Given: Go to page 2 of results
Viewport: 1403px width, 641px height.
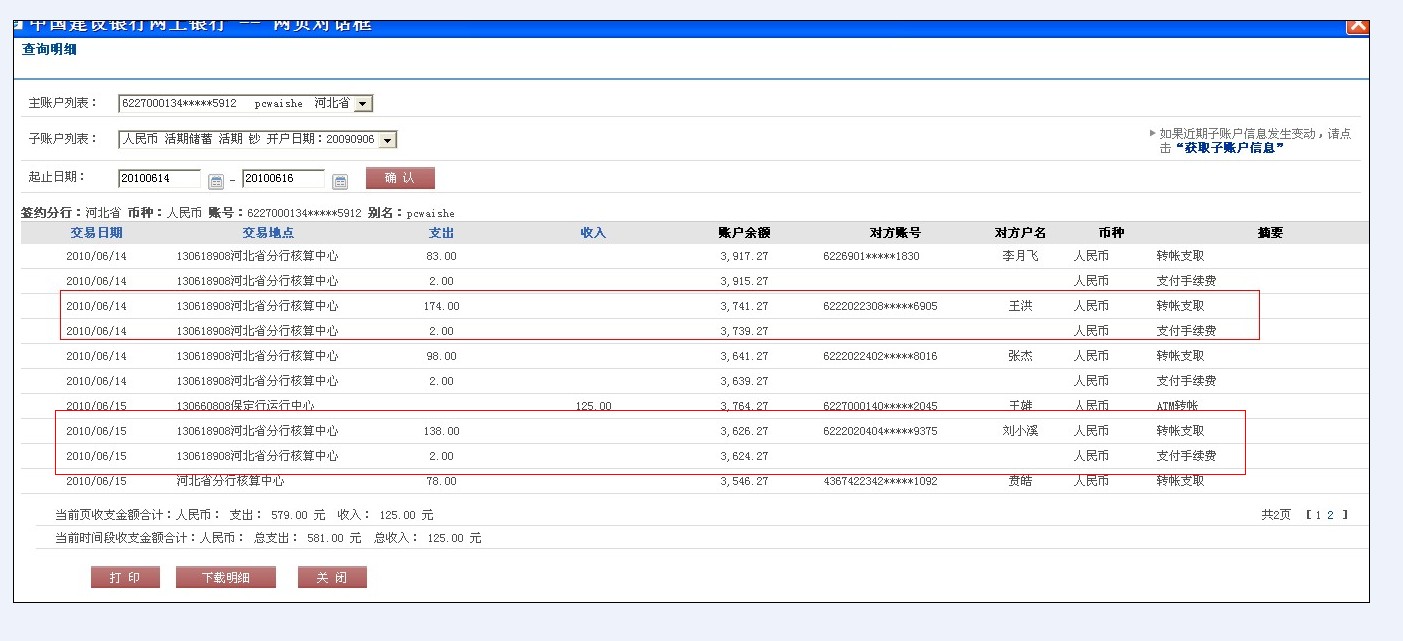Looking at the screenshot, I should tap(1330, 515).
